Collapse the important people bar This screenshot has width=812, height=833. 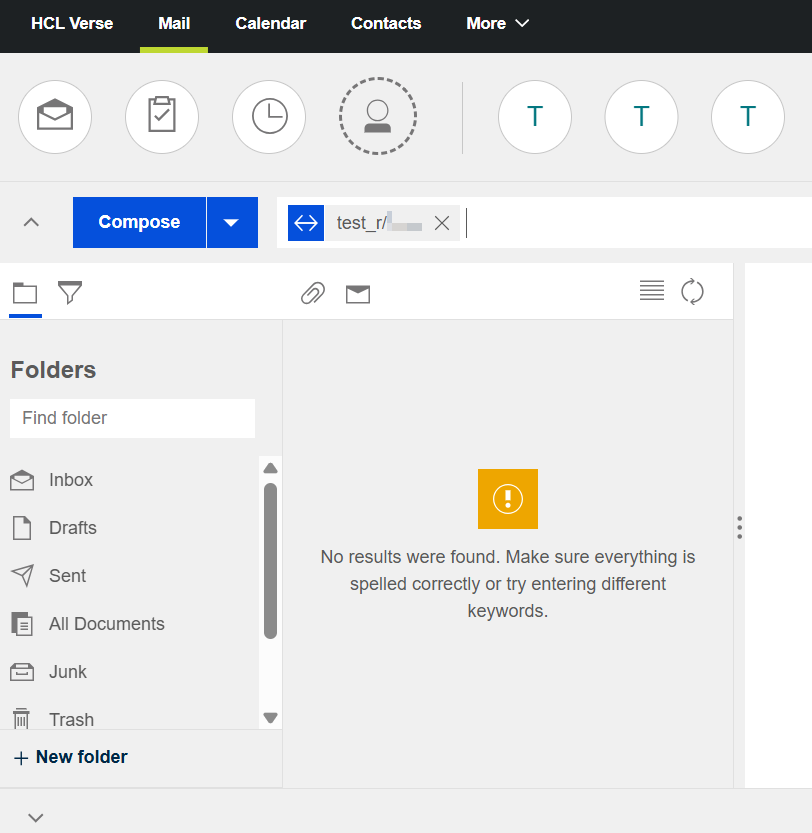click(x=31, y=222)
